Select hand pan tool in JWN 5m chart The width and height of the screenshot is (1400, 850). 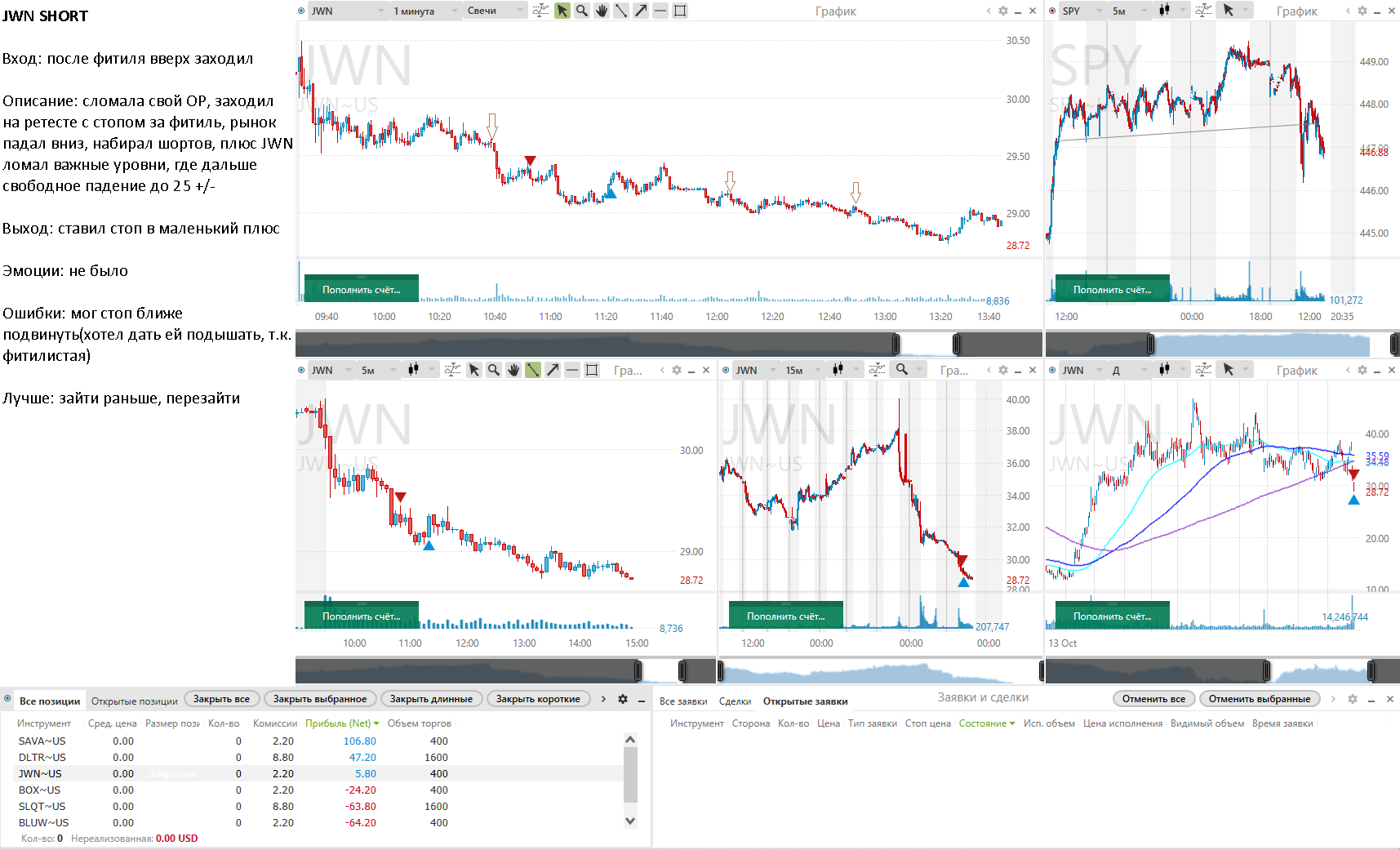click(x=513, y=370)
